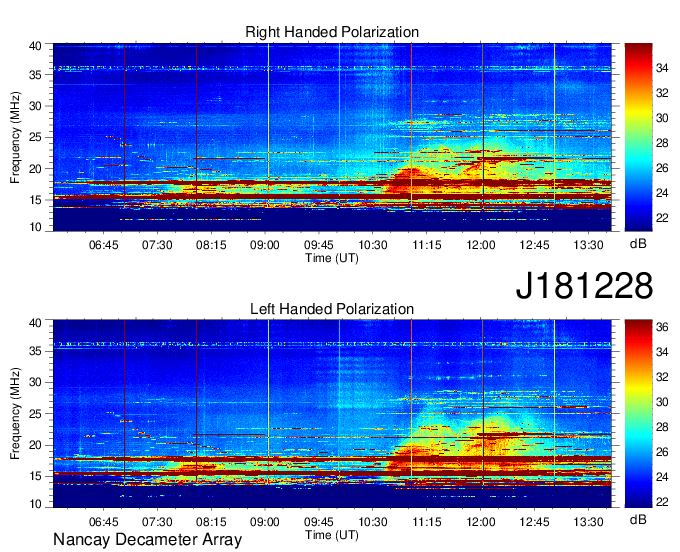This screenshot has height=552, width=680.
Task: Click the 40 MHz tick on the Left Handed plot
Action: point(36,323)
